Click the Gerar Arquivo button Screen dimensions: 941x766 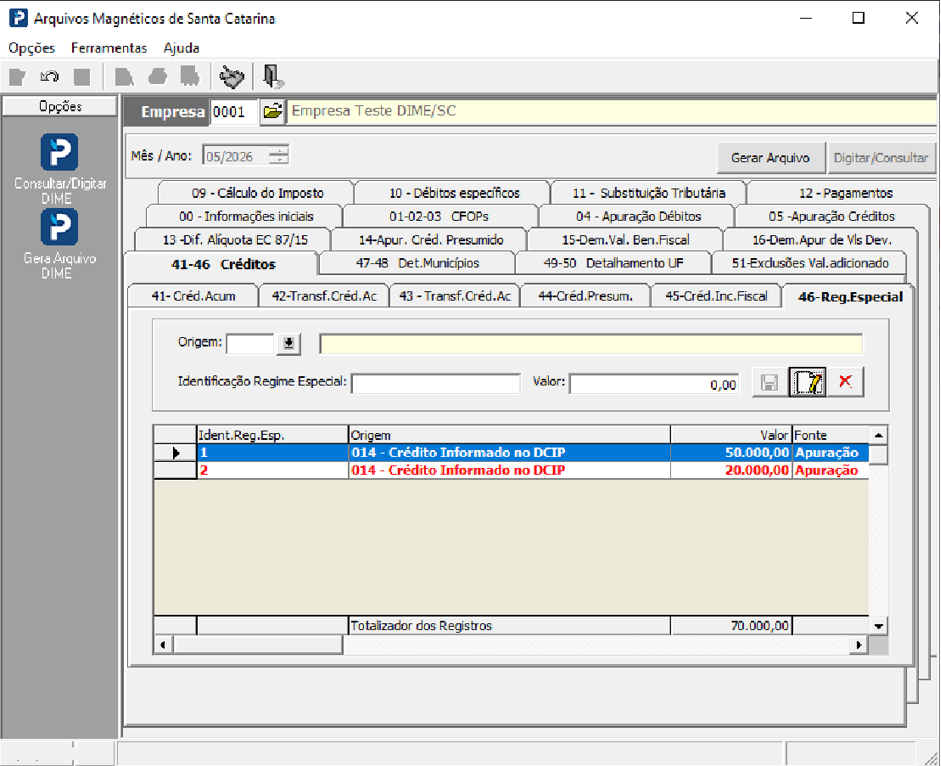click(770, 158)
